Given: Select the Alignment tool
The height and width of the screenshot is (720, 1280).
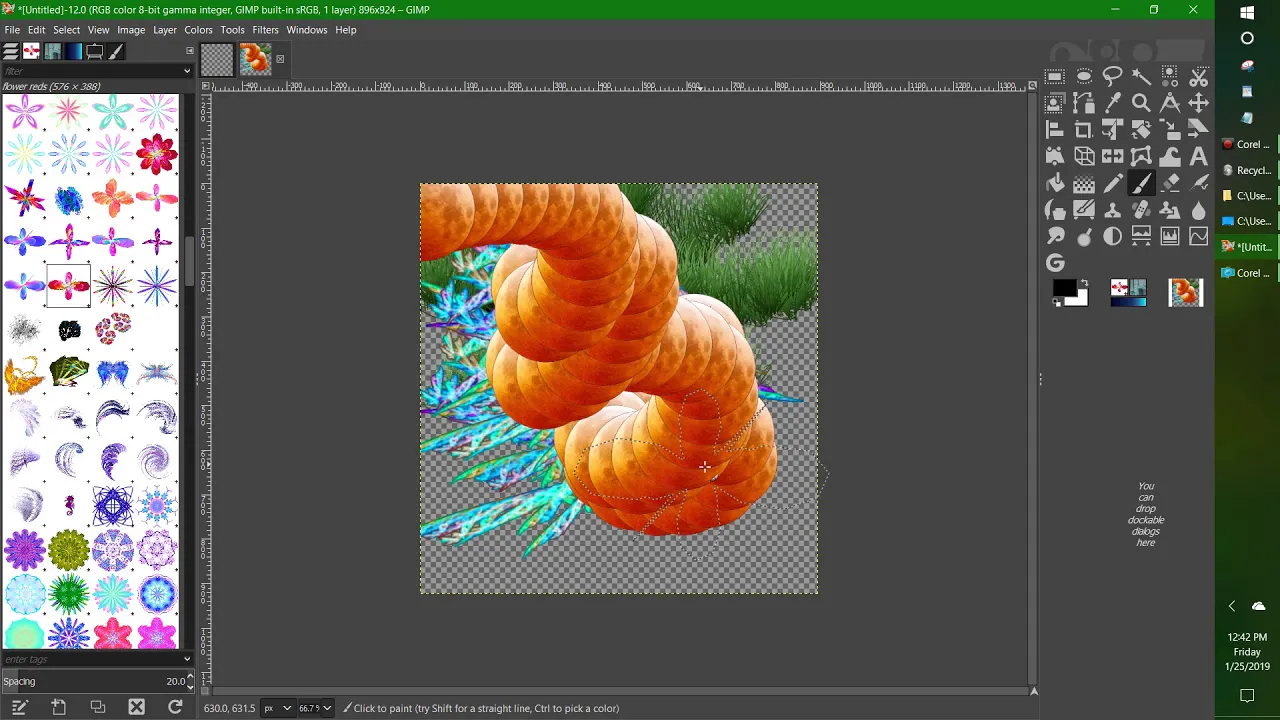Looking at the screenshot, I should 1055,130.
